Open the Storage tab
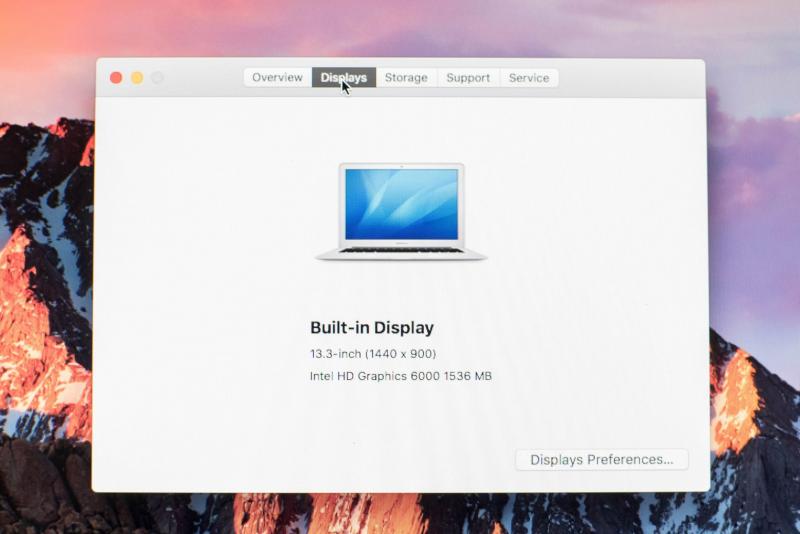This screenshot has height=534, width=800. click(406, 78)
